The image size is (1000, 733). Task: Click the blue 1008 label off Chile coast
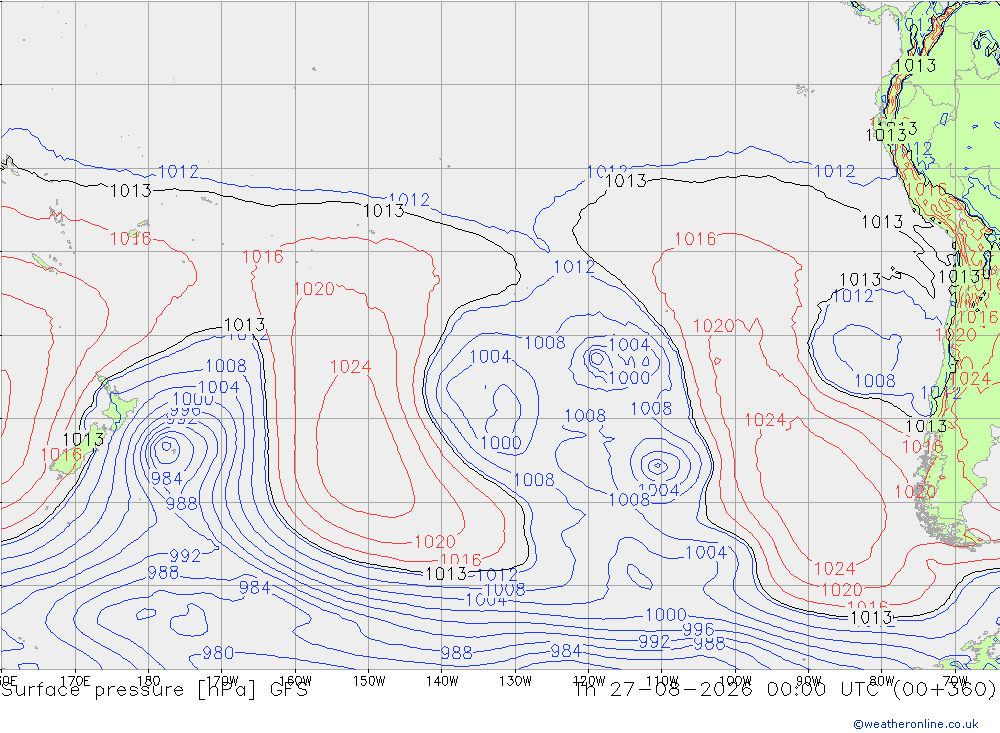coord(874,381)
